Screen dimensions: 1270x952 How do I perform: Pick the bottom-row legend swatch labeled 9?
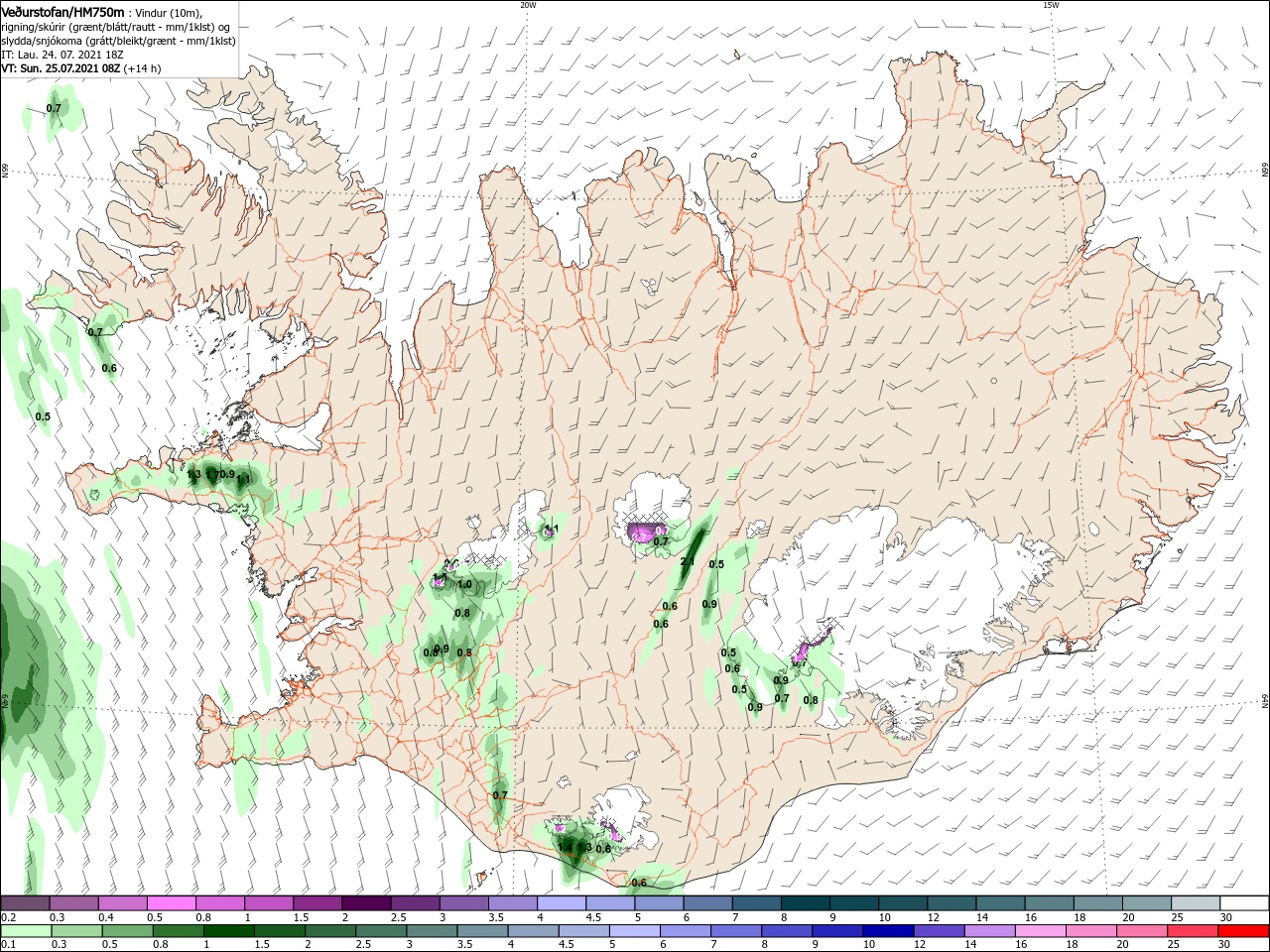tap(837, 931)
